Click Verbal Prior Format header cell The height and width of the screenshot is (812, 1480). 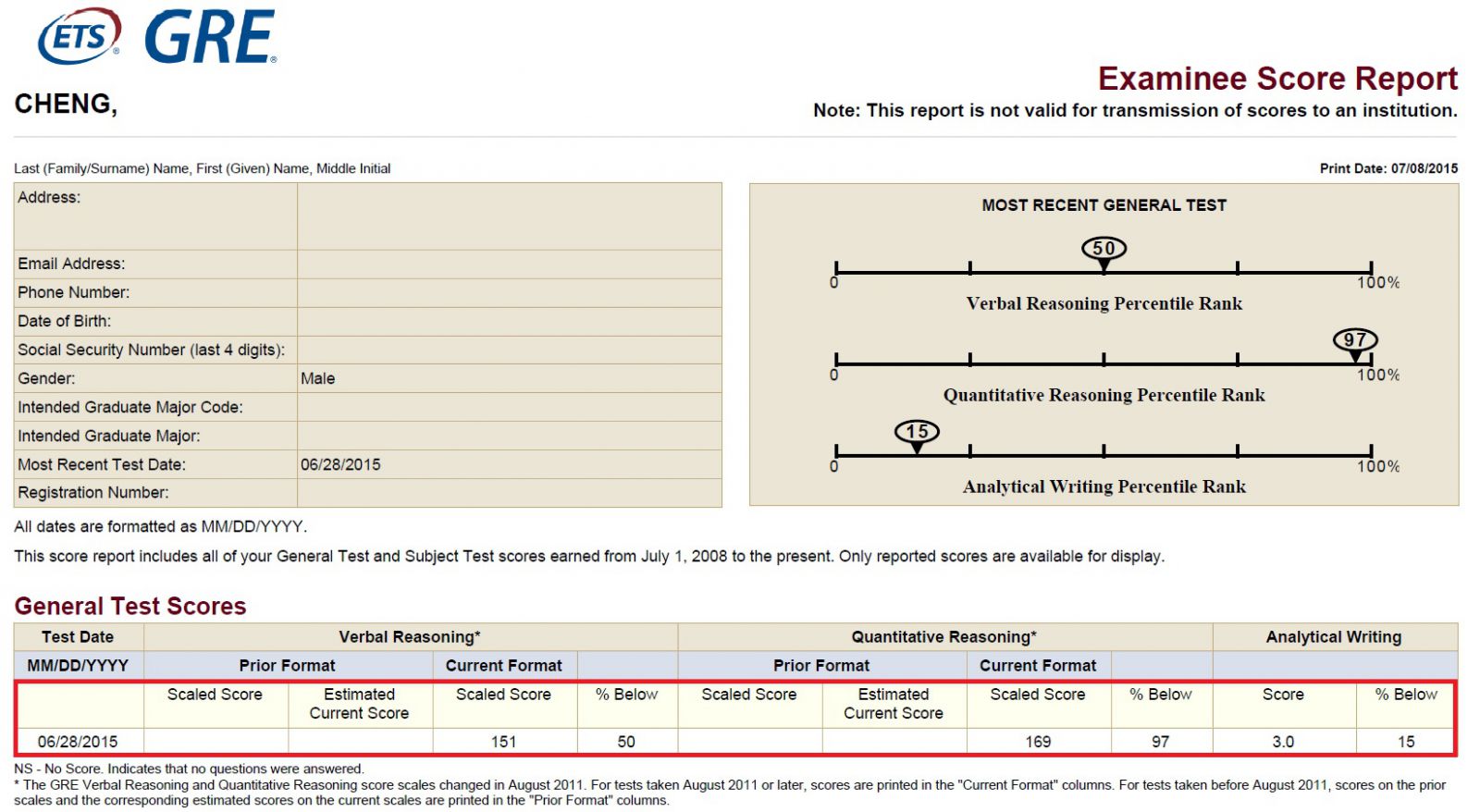287,665
